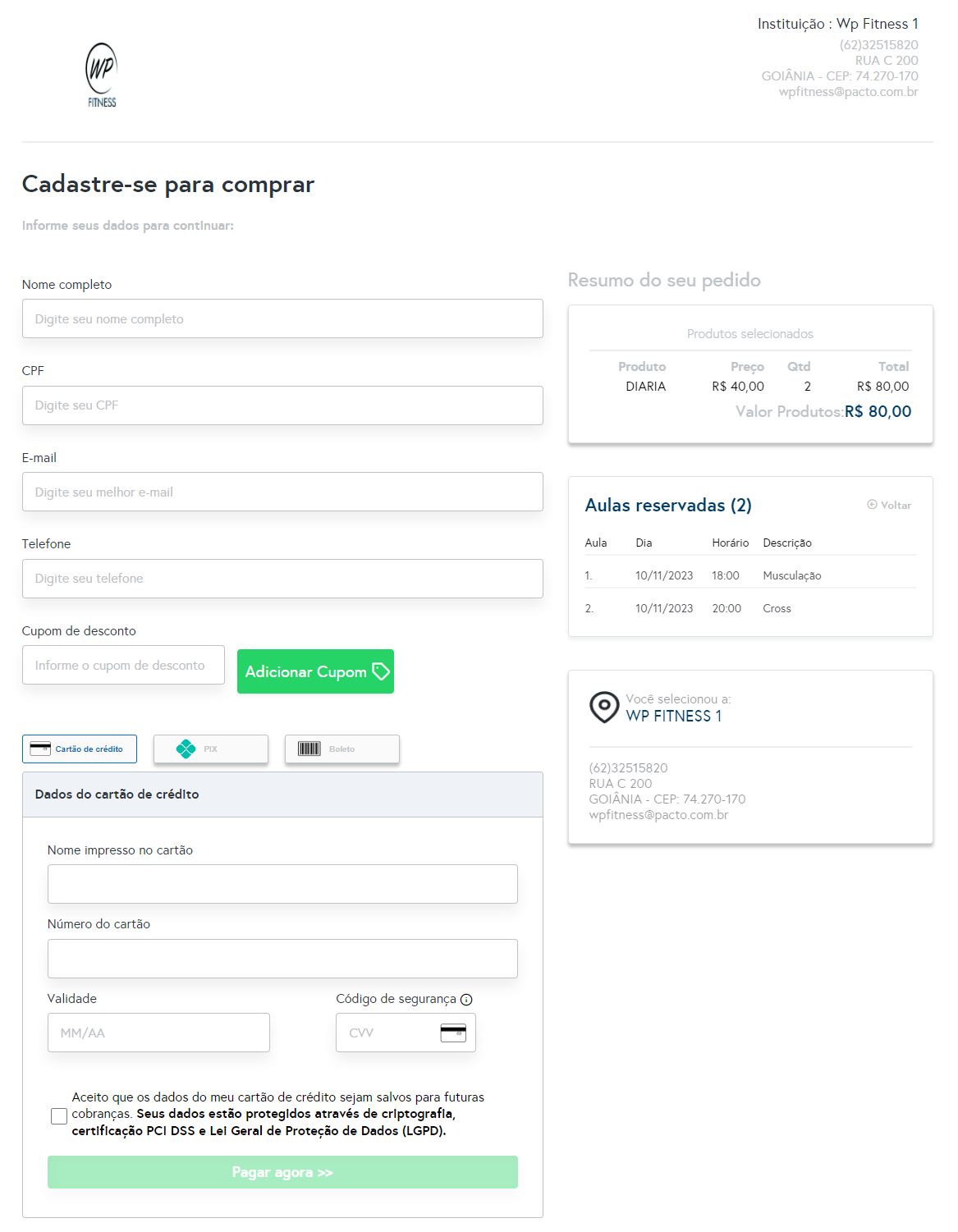Click the PIX diamond icon
Viewport: 958px width, 1232px height.
(x=186, y=749)
